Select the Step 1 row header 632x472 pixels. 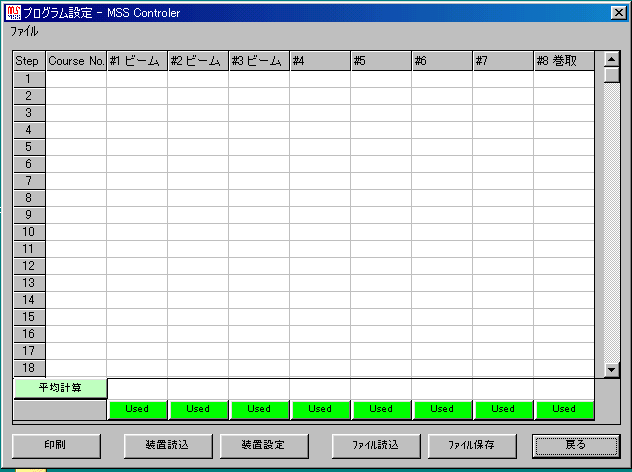(29, 79)
